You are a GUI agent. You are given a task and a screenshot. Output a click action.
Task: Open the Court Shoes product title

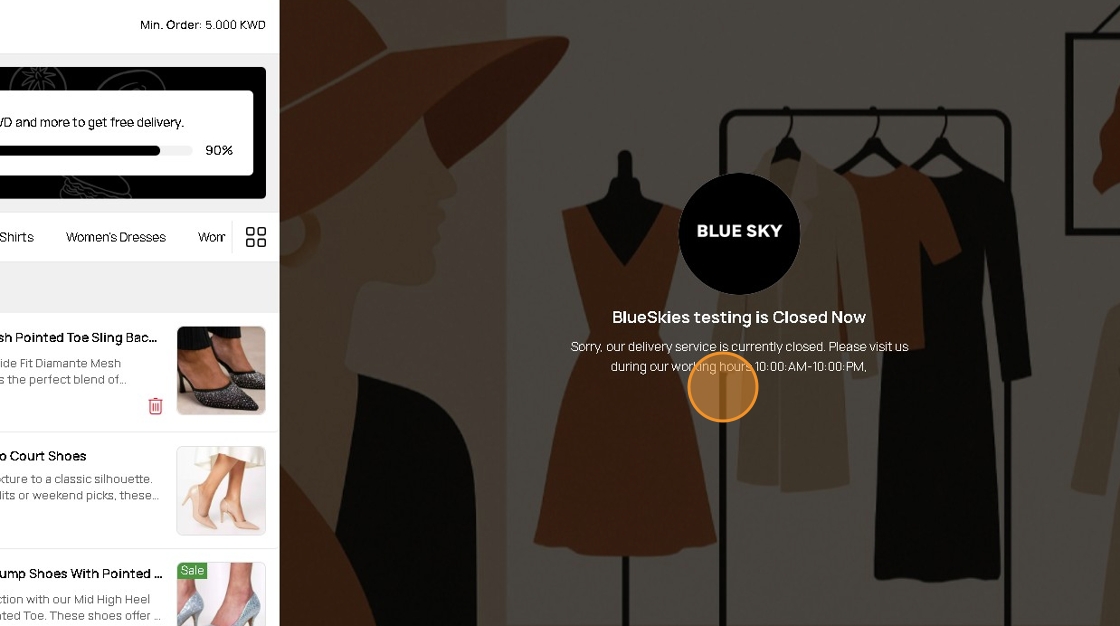(44, 456)
